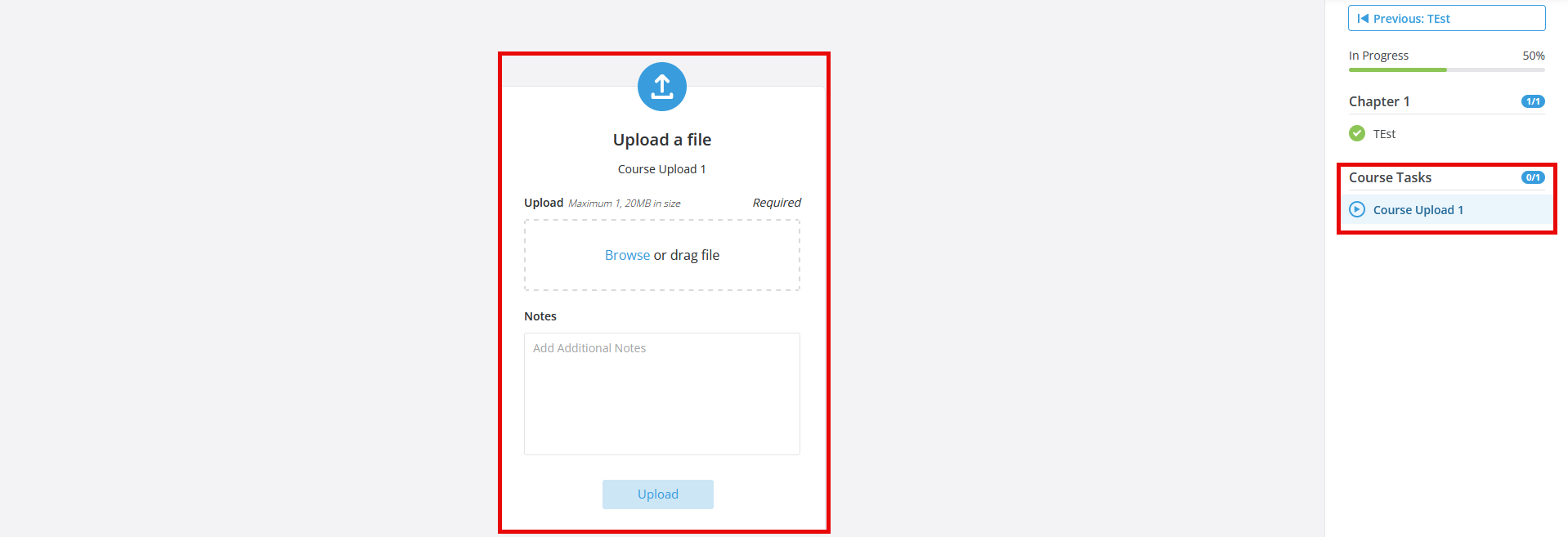Click the blue upload arrow icon
1568x537 pixels.
(661, 87)
